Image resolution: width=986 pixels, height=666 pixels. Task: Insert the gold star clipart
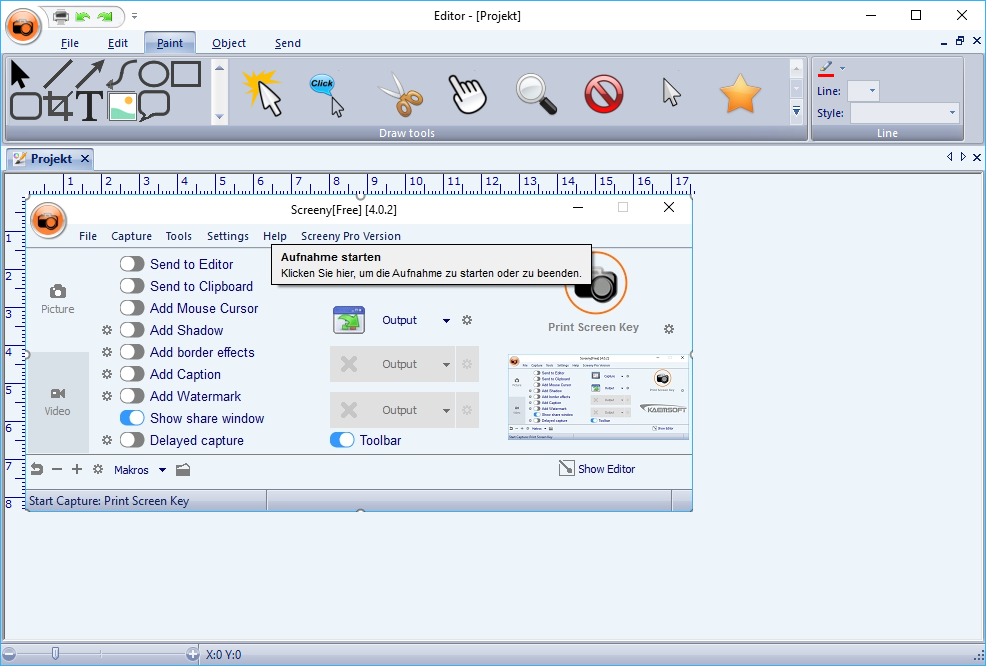[x=740, y=94]
